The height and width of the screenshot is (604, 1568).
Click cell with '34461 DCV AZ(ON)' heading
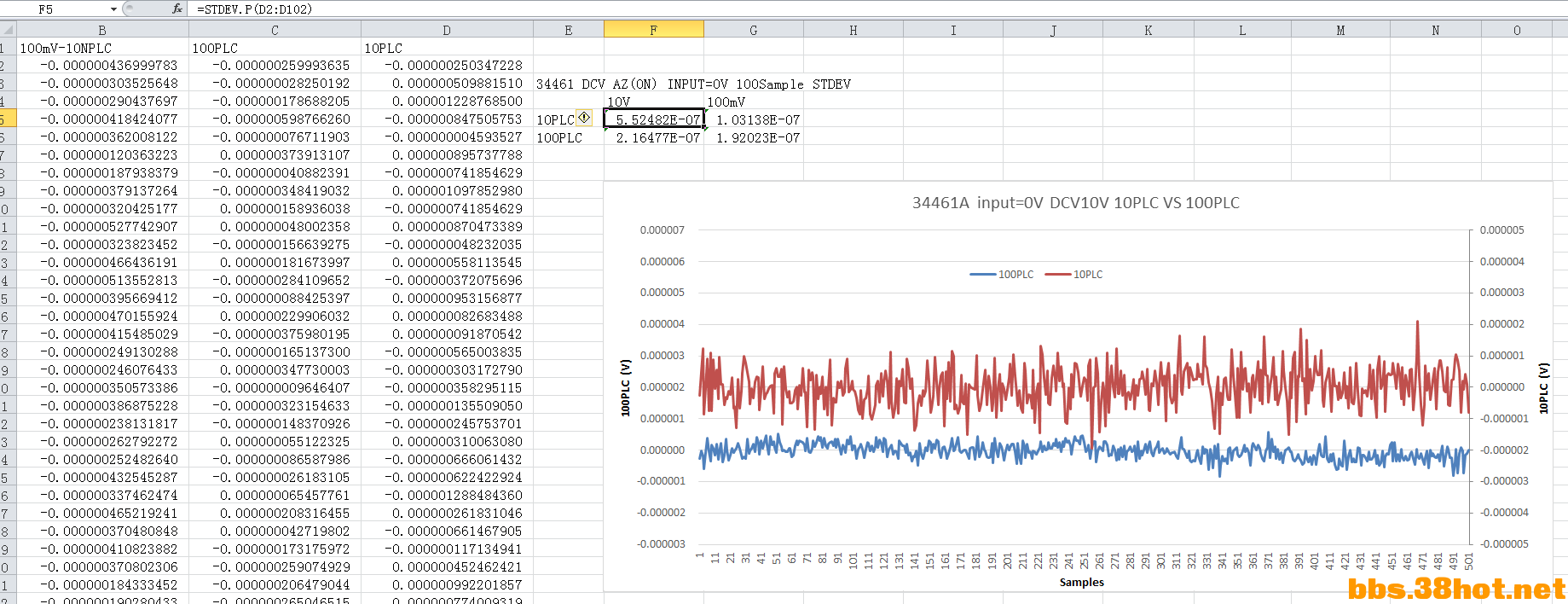coord(693,84)
